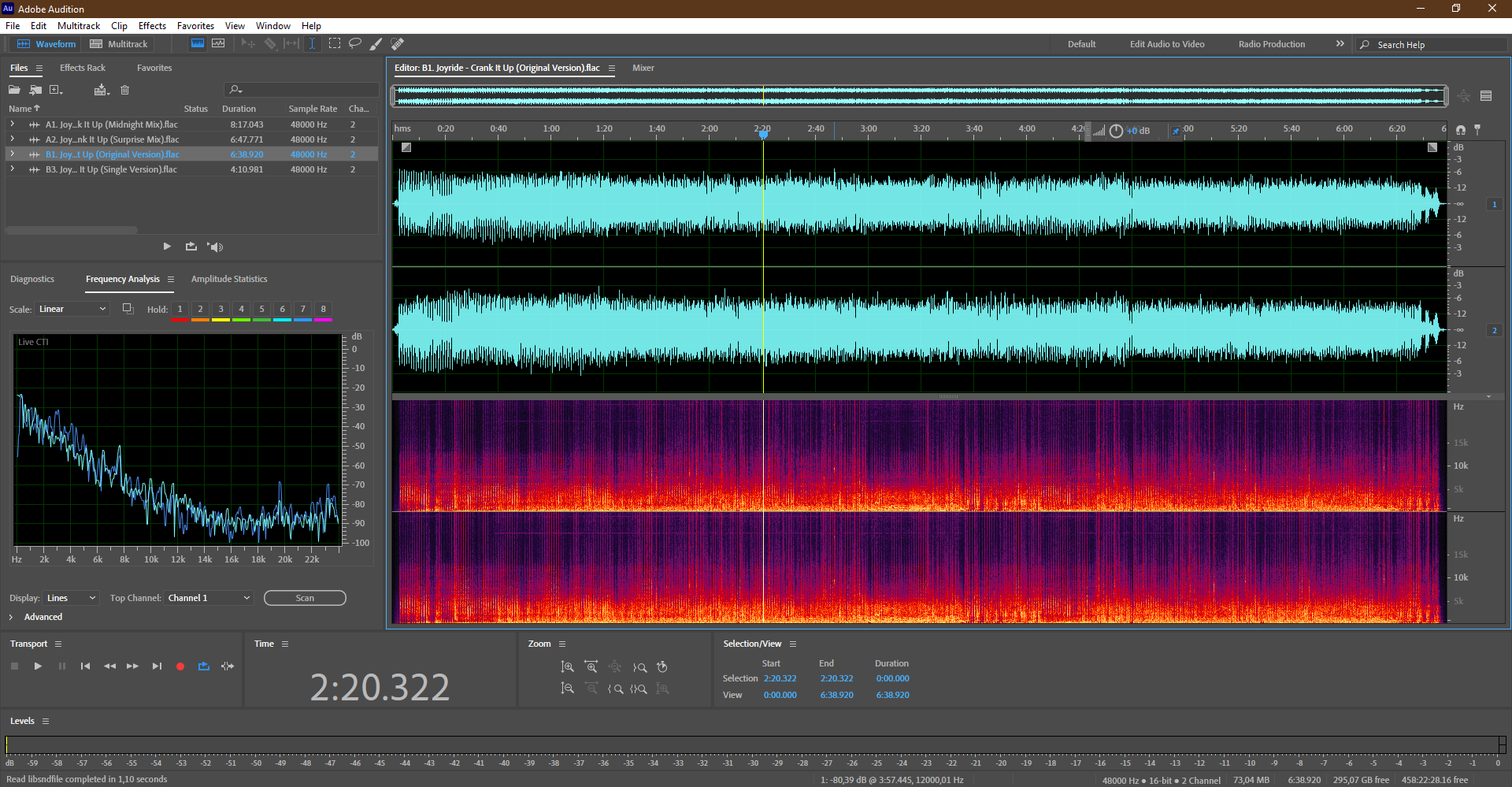Viewport: 1512px width, 787px height.
Task: Click Insert into Multitrack icon in Files panel
Action: [x=102, y=90]
